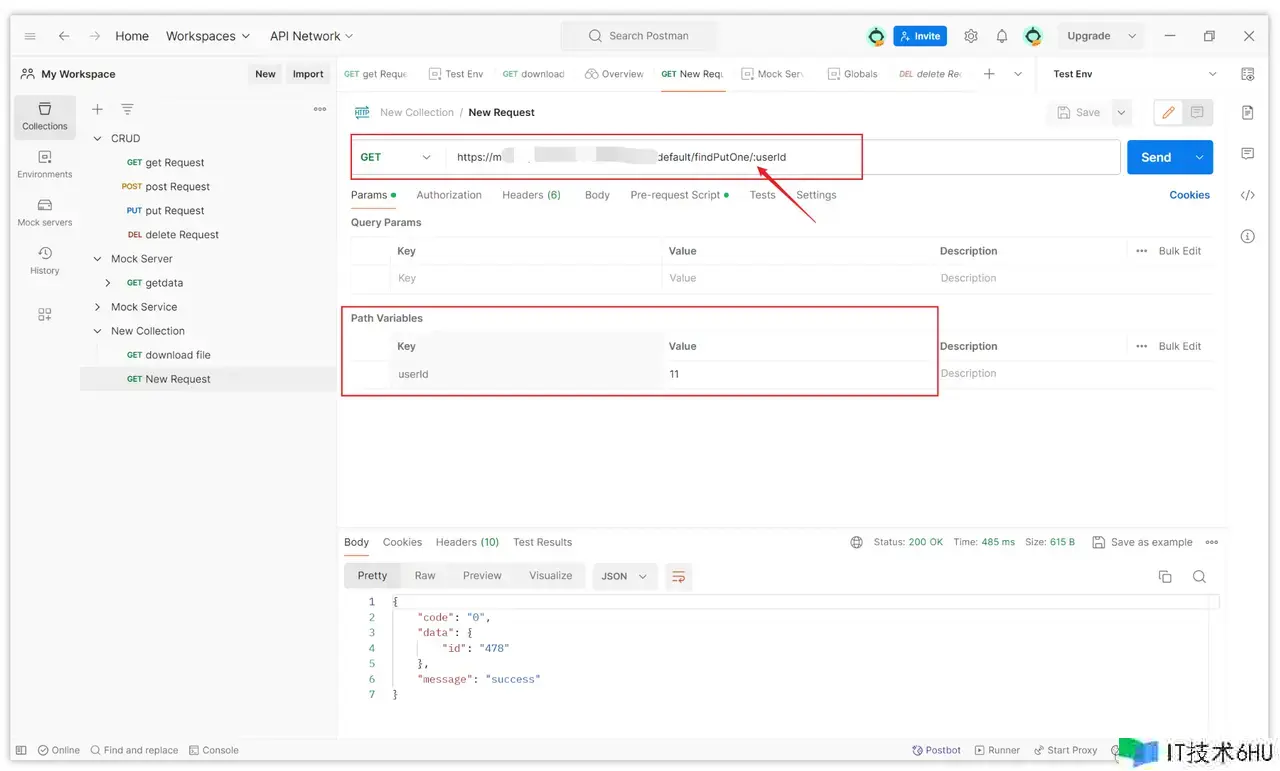
Task: Open the hamburger menu icon
Action: (x=30, y=36)
